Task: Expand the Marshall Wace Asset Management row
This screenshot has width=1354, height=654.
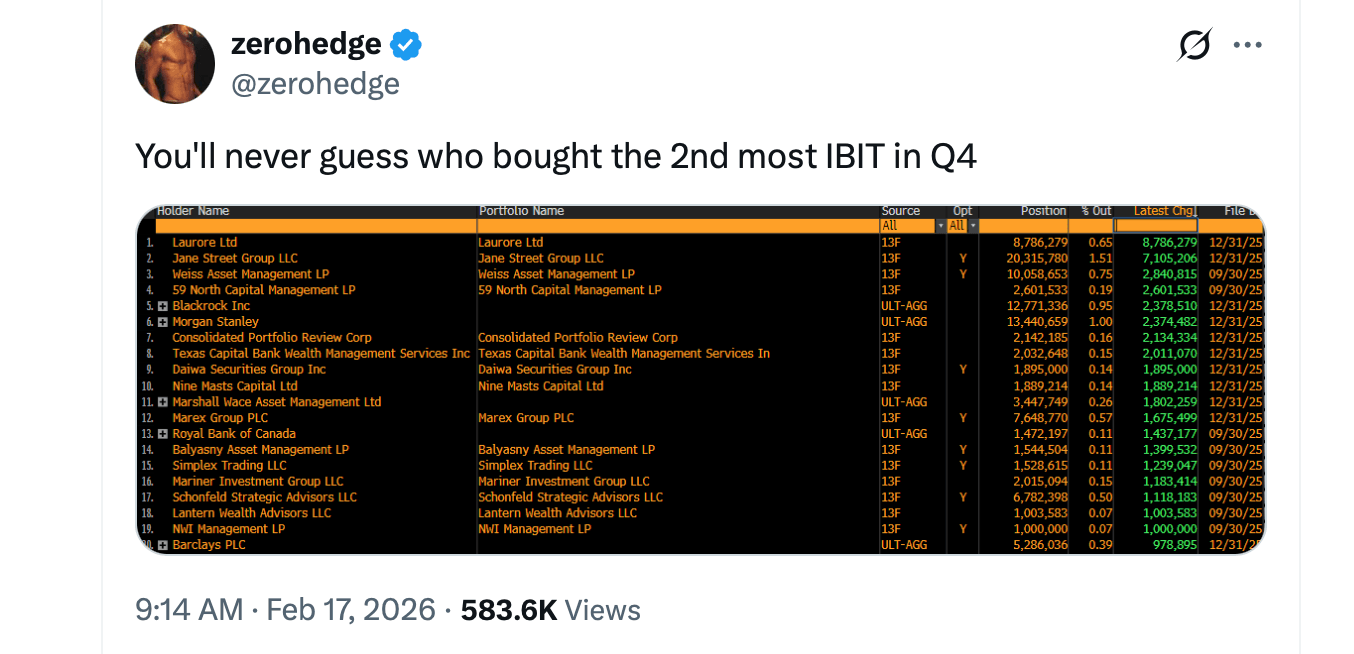Action: point(161,401)
